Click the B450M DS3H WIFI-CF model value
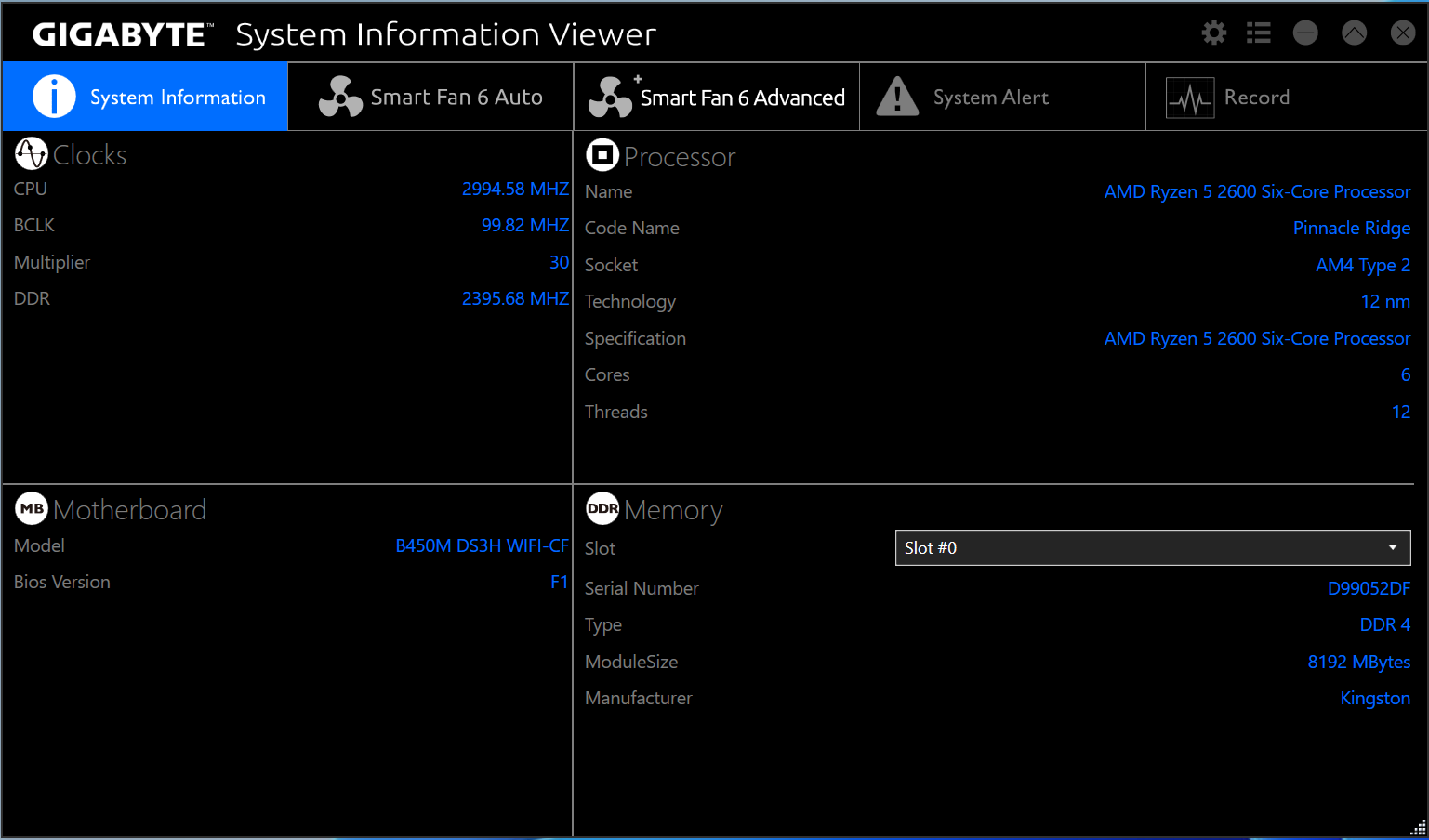 pos(482,546)
